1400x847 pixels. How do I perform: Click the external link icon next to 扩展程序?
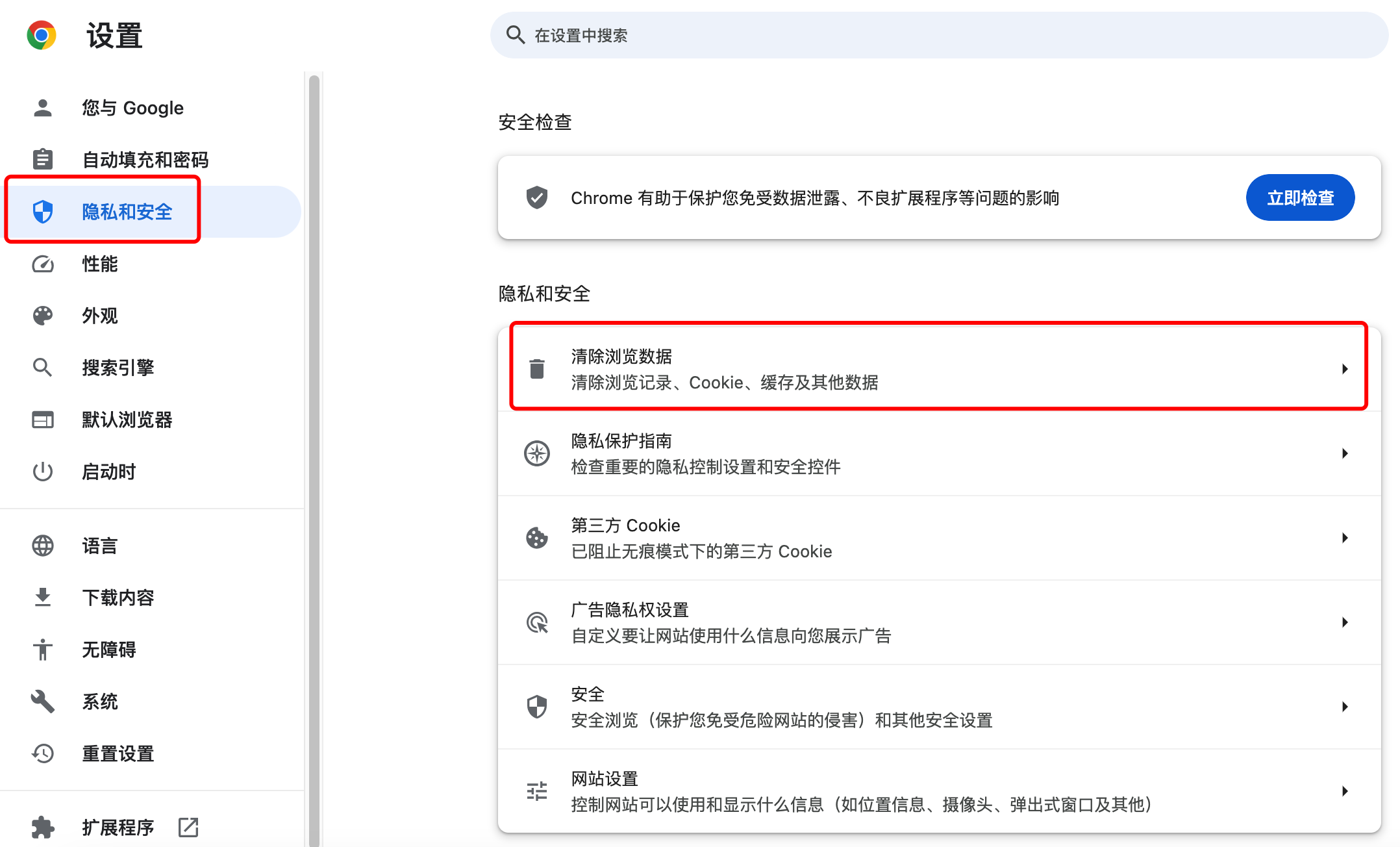[x=188, y=828]
